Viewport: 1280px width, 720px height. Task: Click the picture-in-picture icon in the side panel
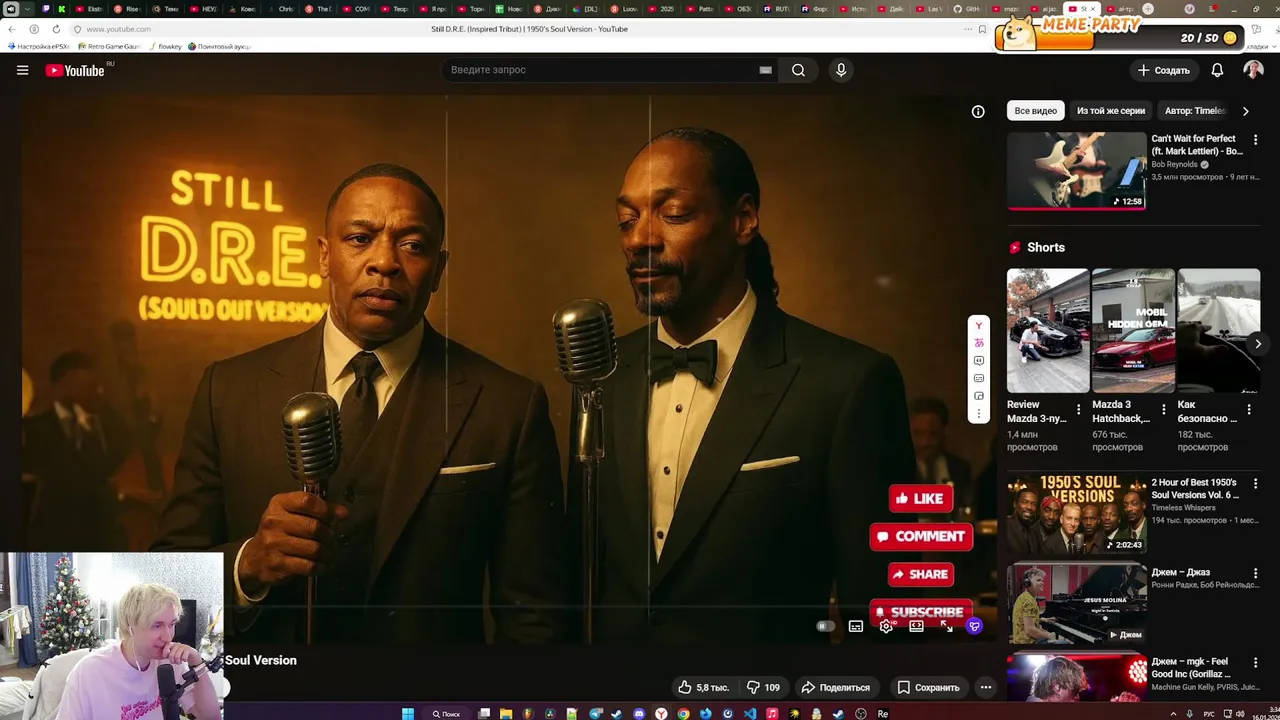(978, 396)
